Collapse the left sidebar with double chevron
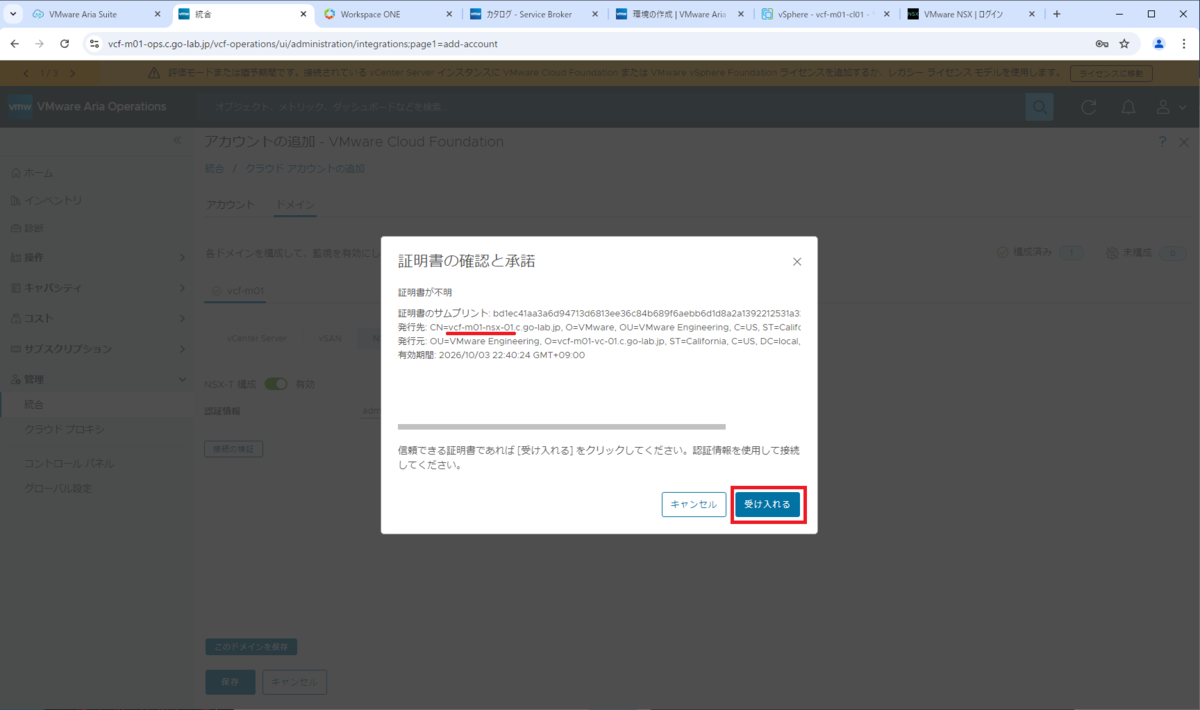 [177, 141]
